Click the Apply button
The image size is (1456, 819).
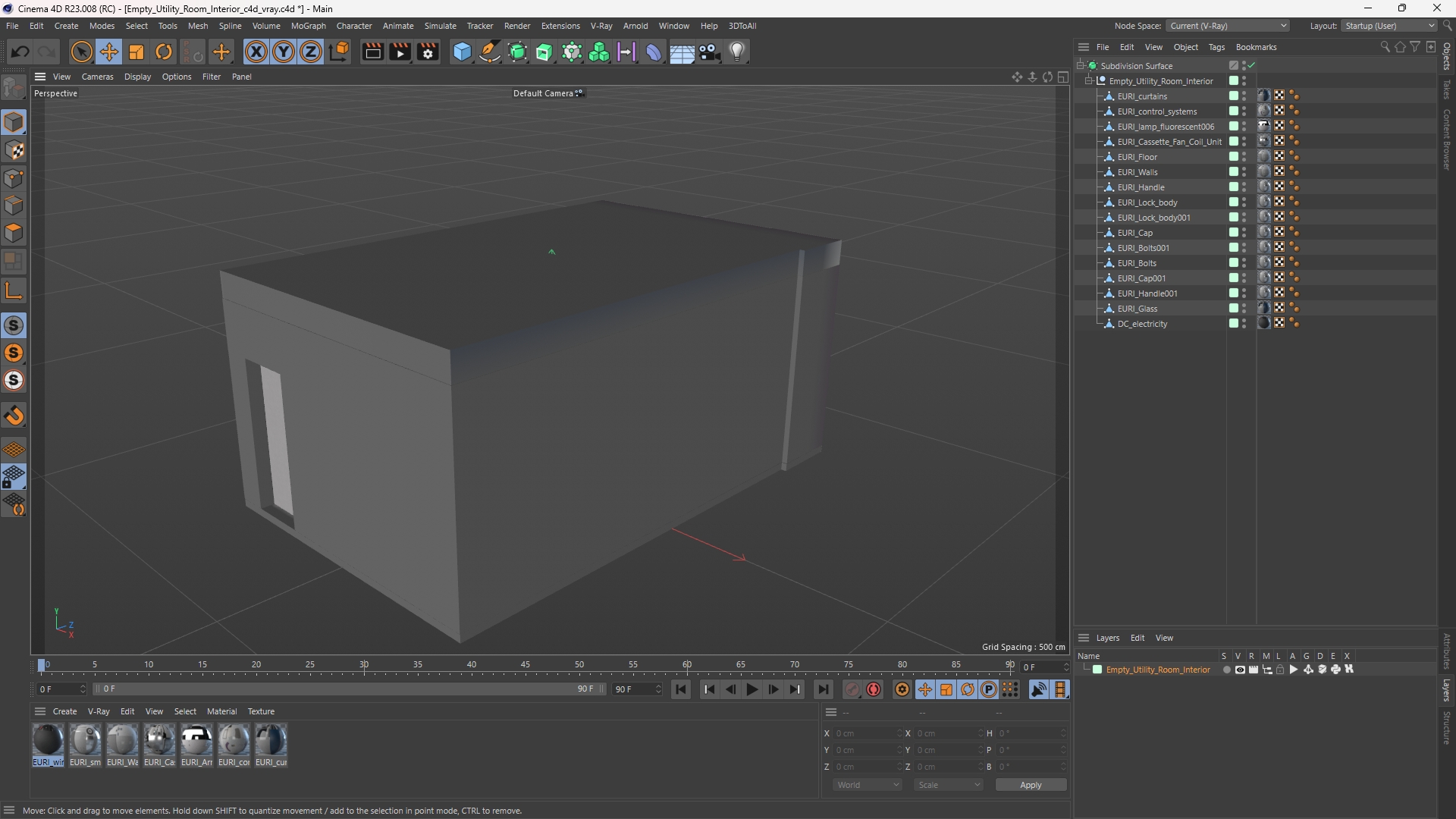coord(1031,785)
